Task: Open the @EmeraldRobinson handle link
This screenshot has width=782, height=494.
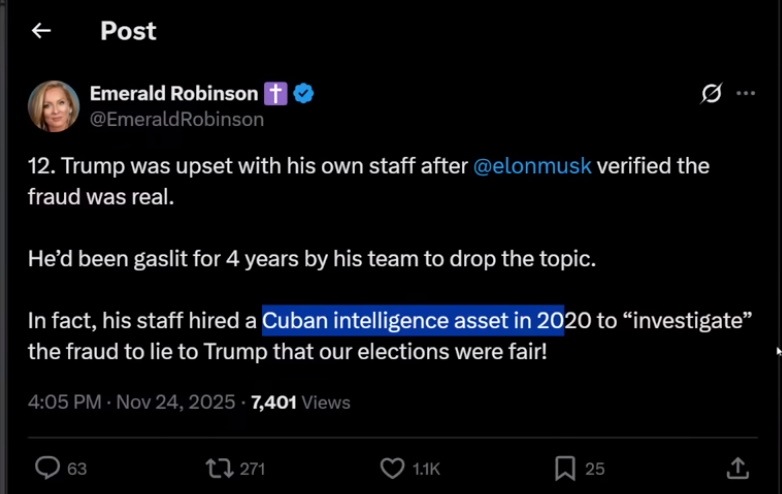Action: (177, 119)
